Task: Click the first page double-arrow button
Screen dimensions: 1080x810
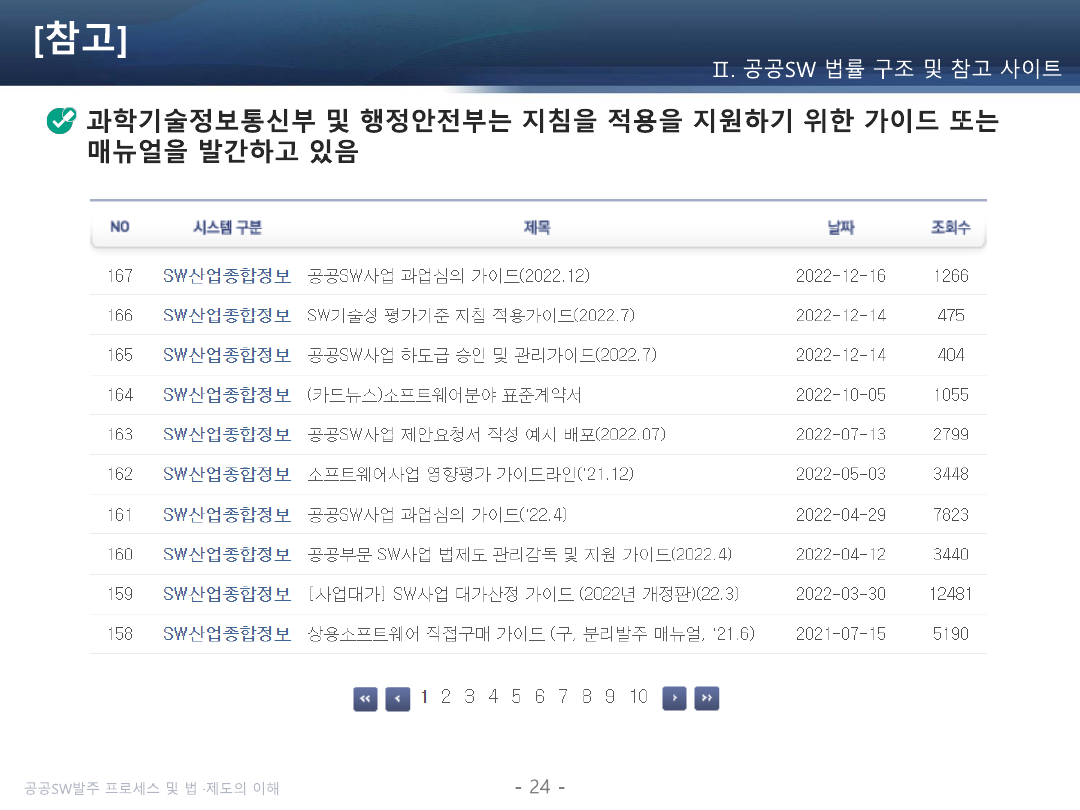Action: coord(365,698)
